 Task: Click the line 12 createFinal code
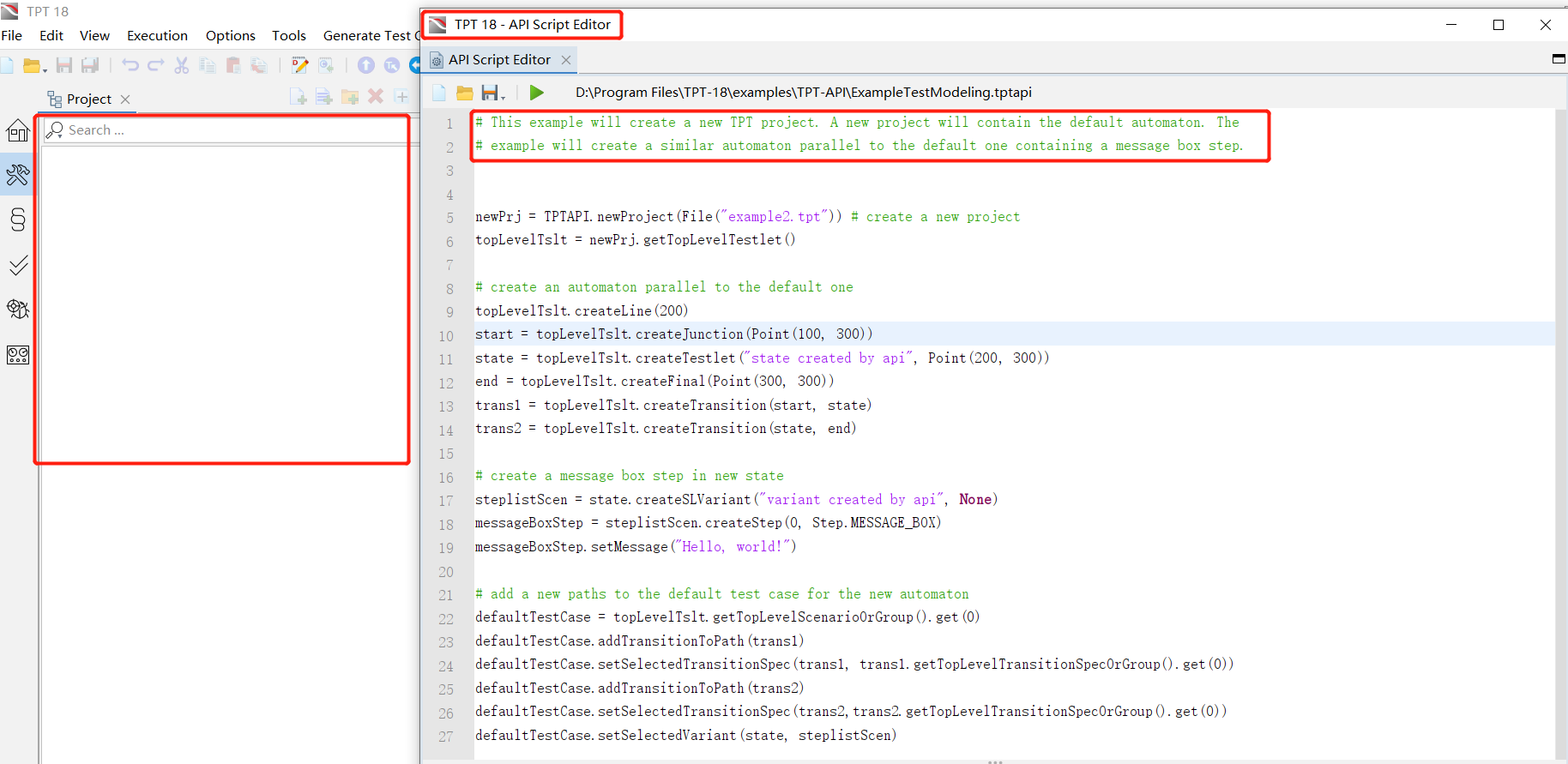(x=654, y=382)
